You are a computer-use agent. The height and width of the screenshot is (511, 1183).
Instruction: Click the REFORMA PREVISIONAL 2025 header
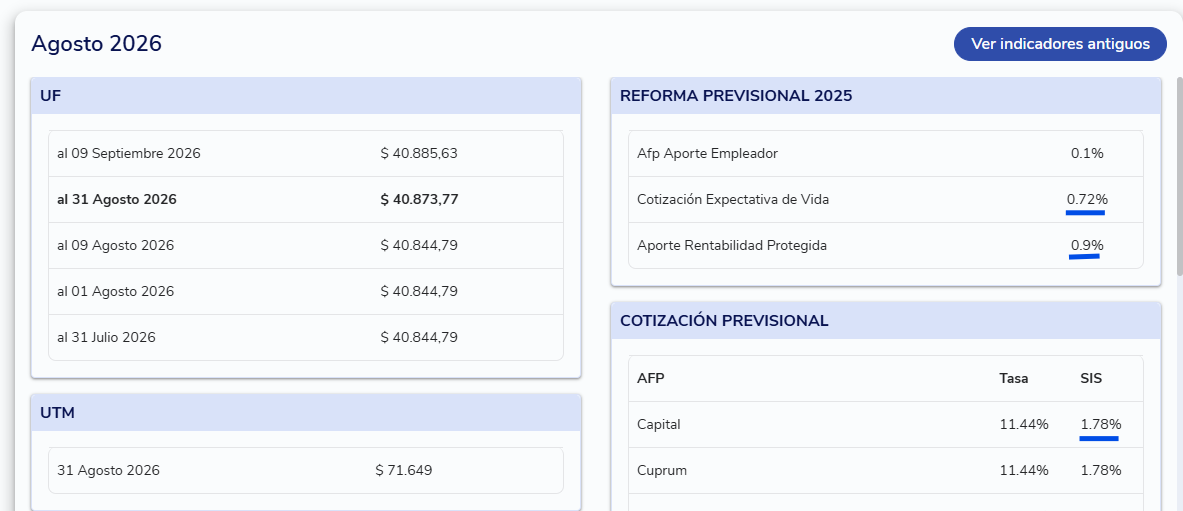pyautogui.click(x=886, y=96)
